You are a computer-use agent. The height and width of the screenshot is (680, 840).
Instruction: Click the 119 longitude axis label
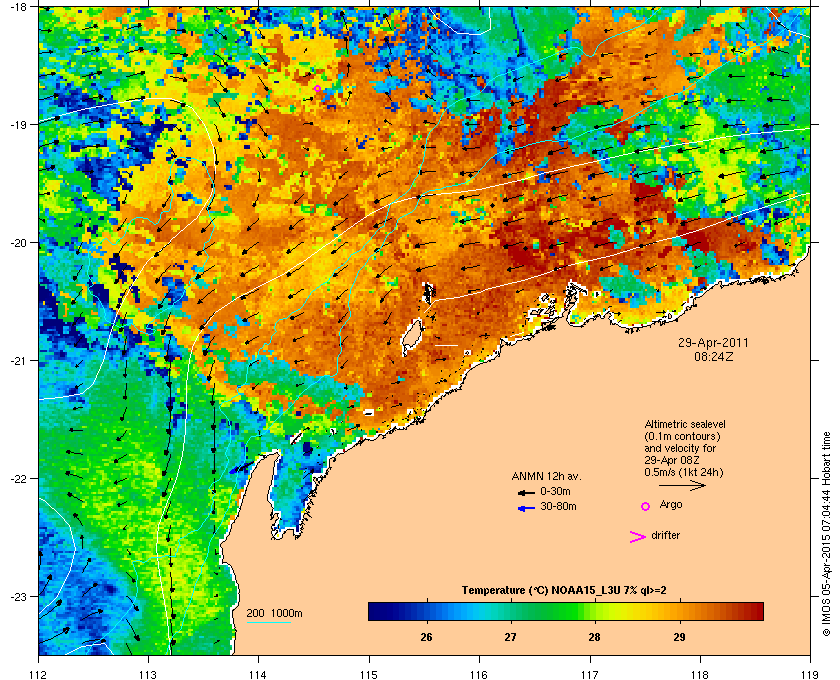(x=810, y=675)
